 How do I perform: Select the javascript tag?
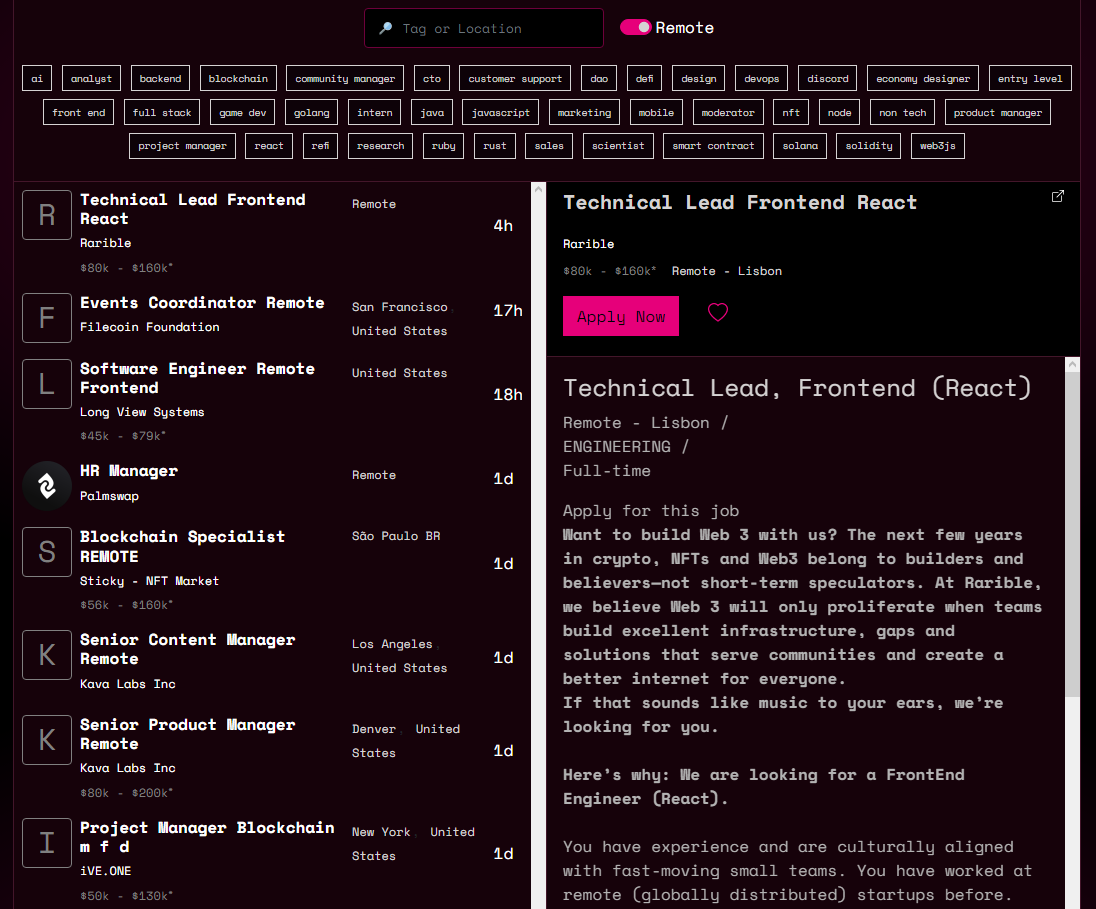coord(500,112)
